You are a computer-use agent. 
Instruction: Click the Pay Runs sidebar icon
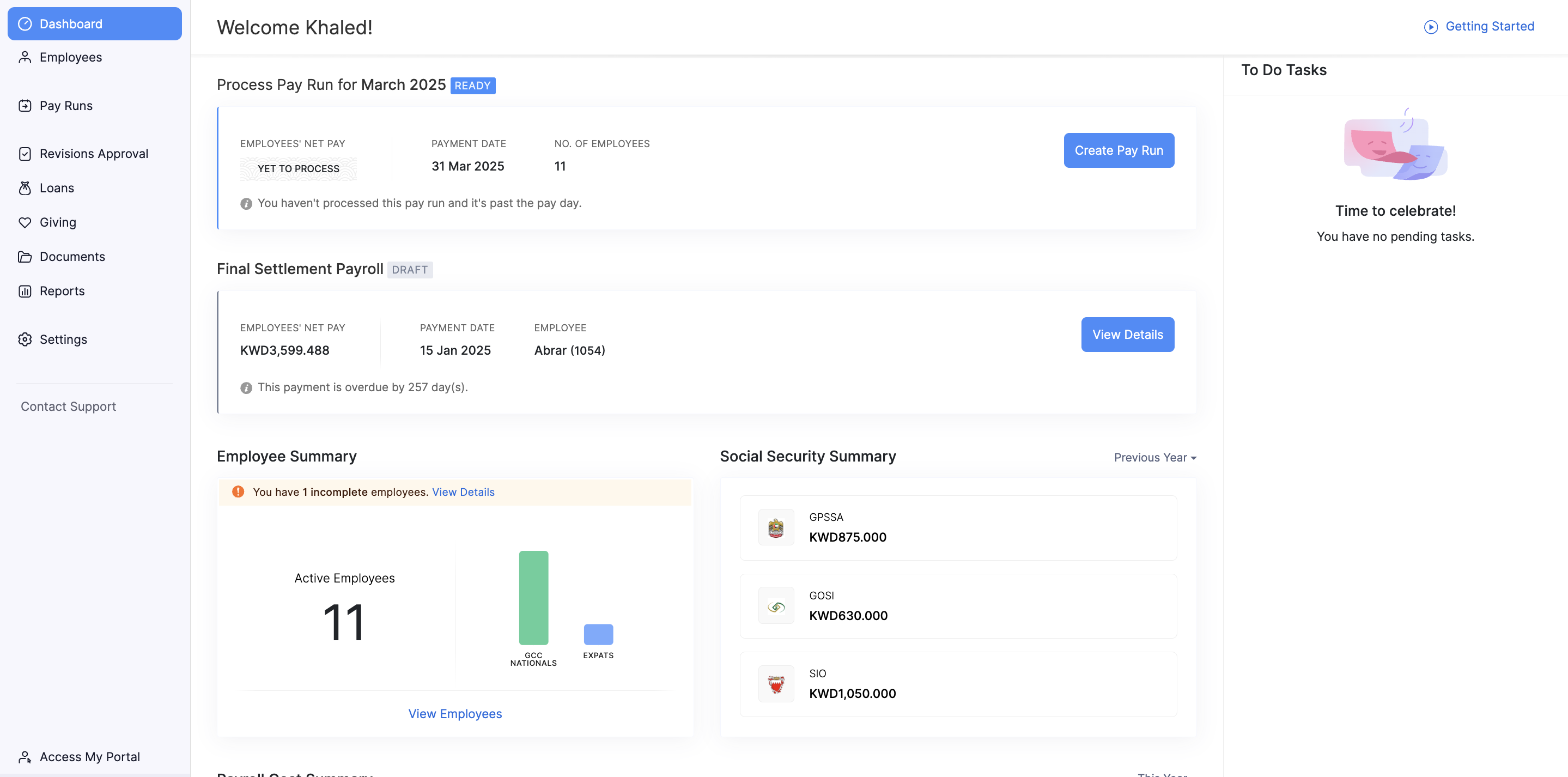25,106
